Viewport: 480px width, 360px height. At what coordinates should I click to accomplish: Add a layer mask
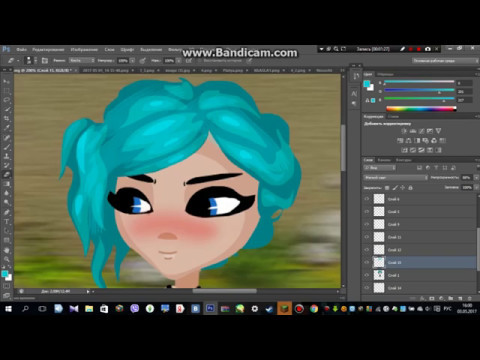pos(432,298)
